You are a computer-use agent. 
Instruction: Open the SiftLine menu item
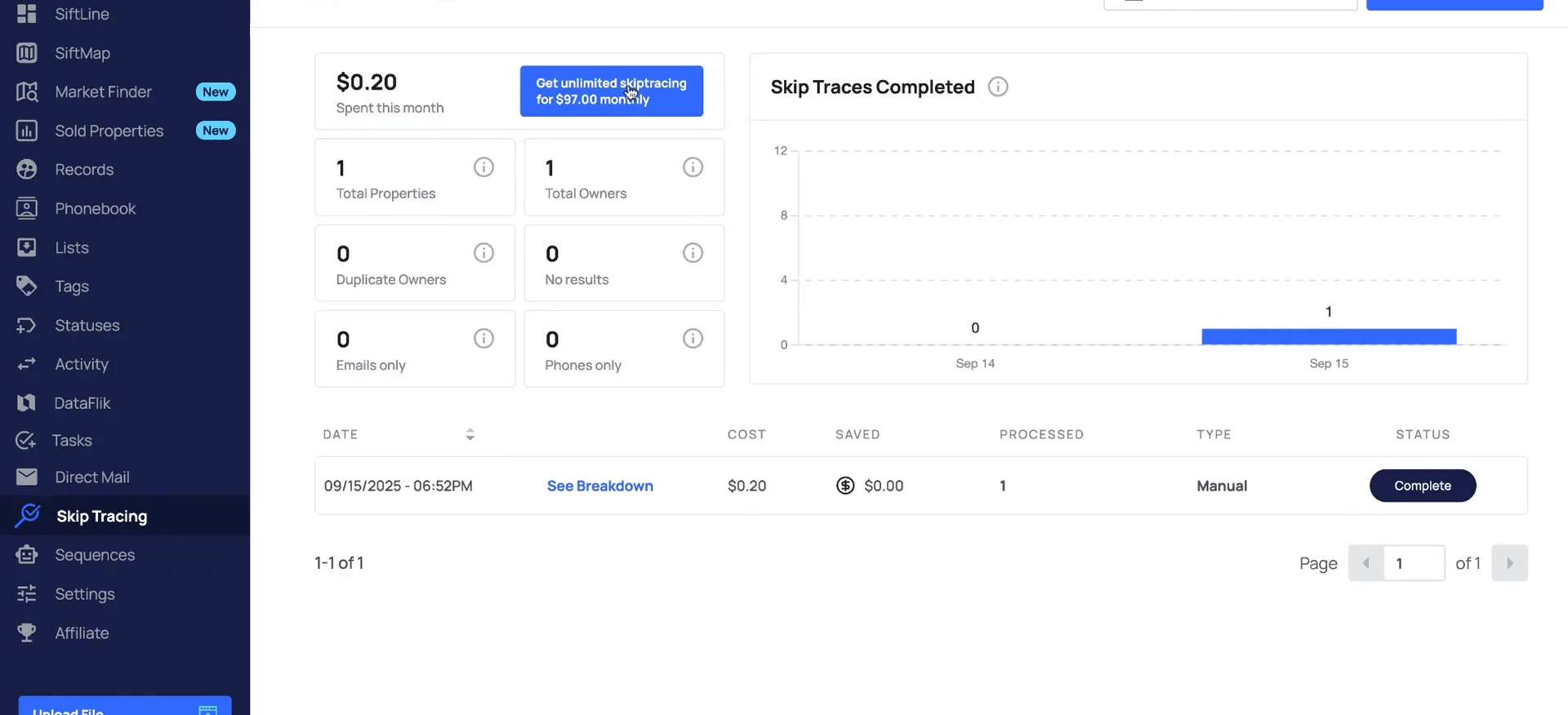82,14
